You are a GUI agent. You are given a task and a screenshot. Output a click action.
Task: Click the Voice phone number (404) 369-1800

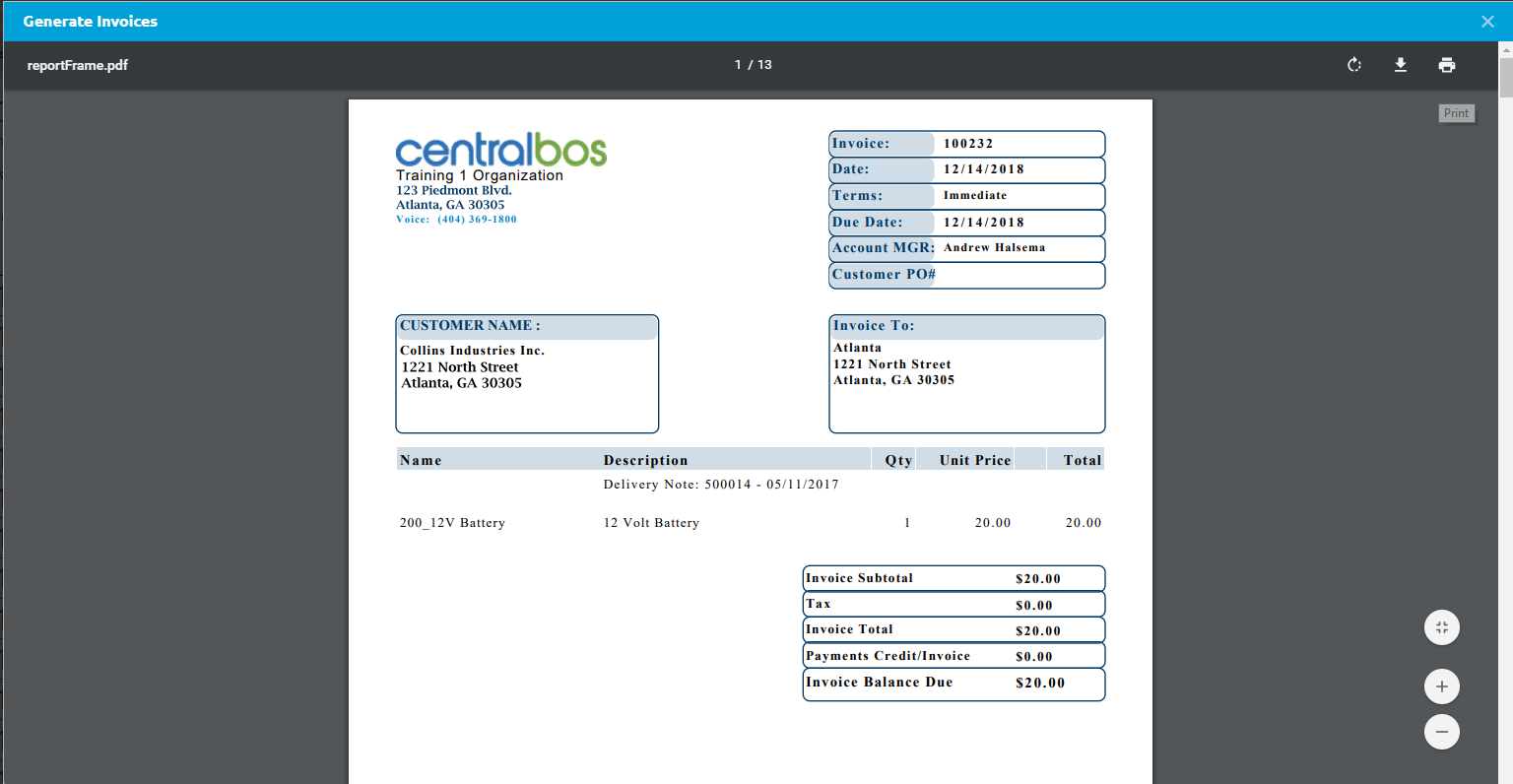477,220
